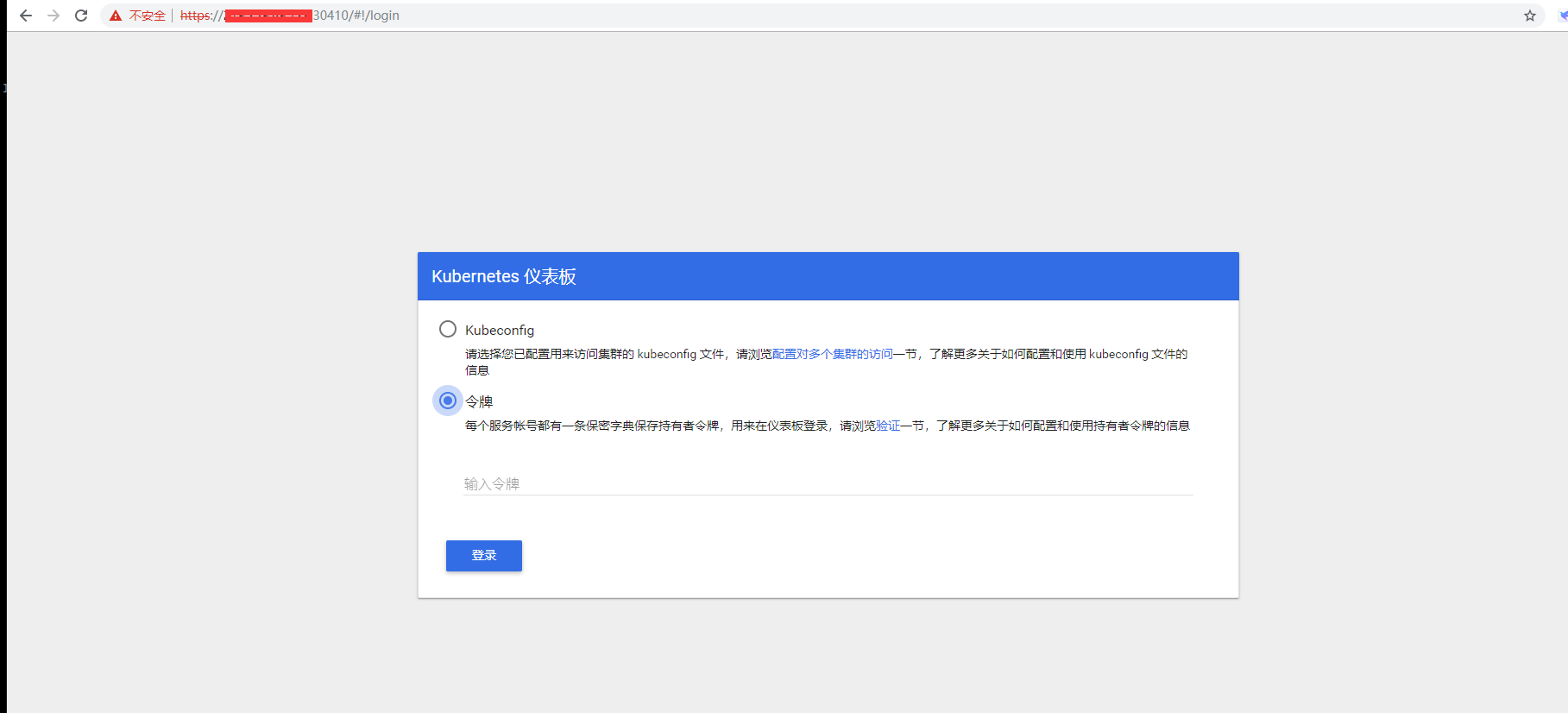Click the 登录 sign-in button
1568x713 pixels.
[x=484, y=556]
